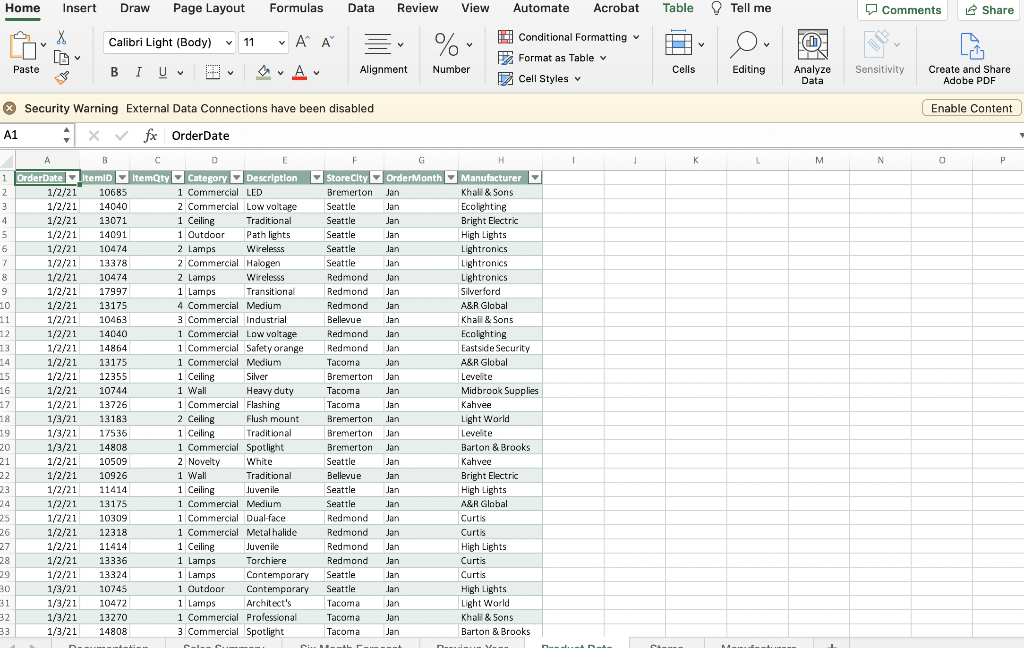The image size is (1024, 648).
Task: Click the Select All corner triangle
Action: coord(7,161)
